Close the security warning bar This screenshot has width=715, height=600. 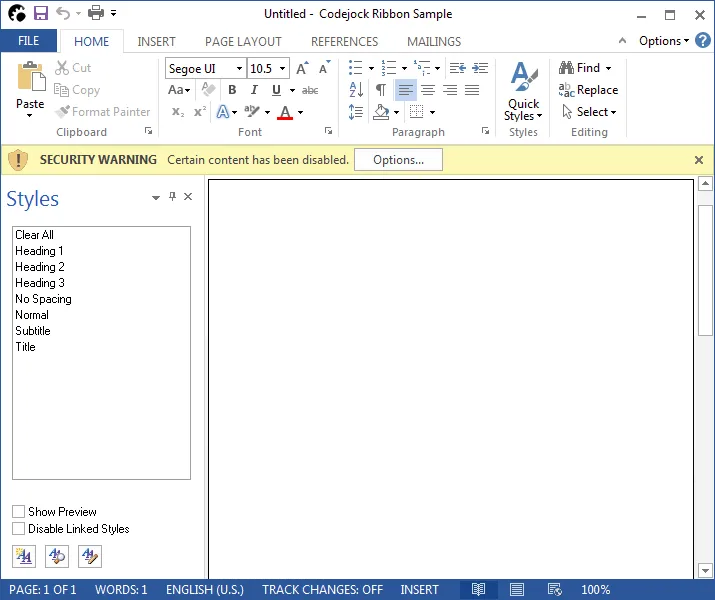point(699,160)
